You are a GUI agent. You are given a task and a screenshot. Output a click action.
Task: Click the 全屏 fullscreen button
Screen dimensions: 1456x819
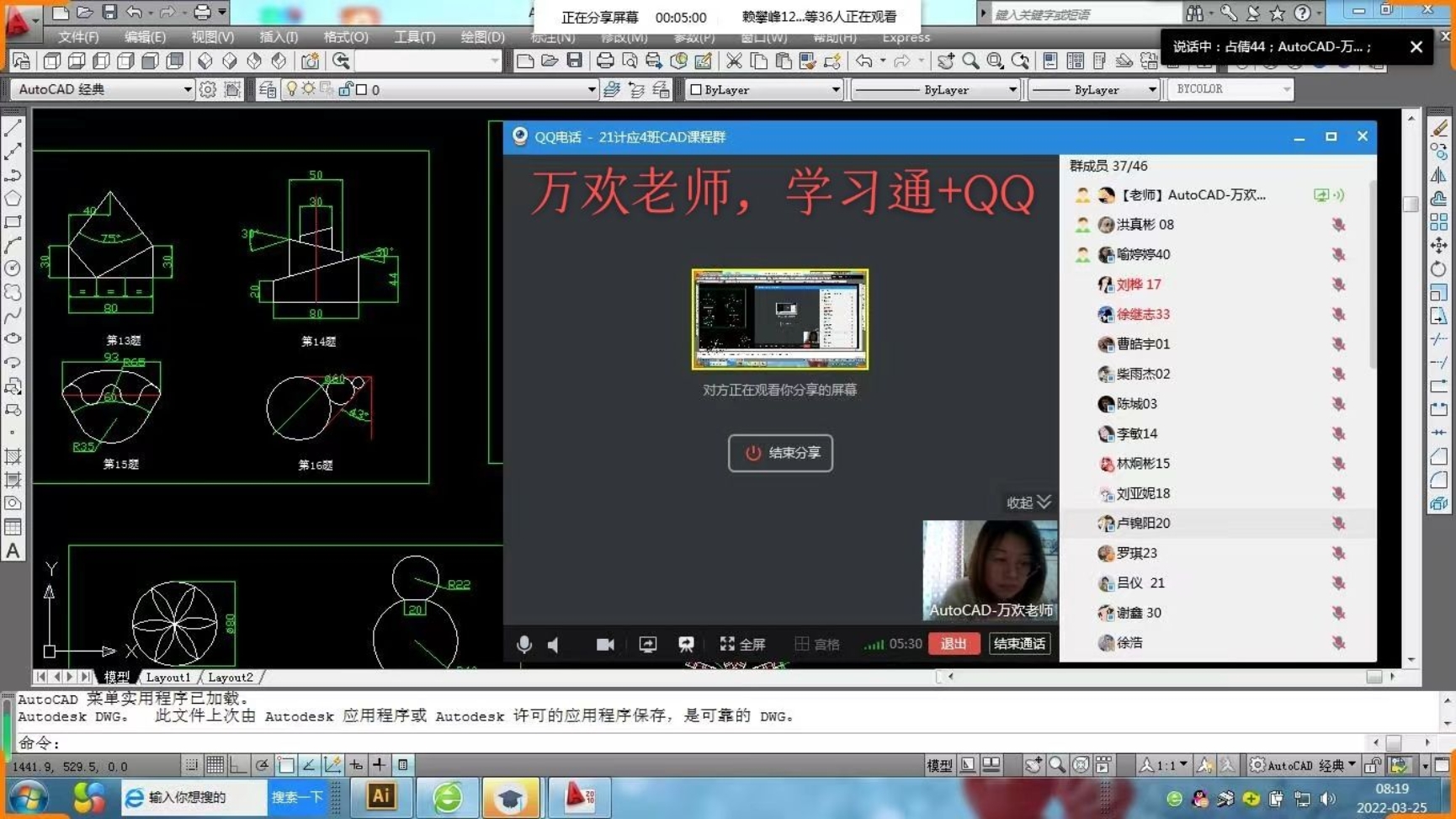click(x=742, y=644)
